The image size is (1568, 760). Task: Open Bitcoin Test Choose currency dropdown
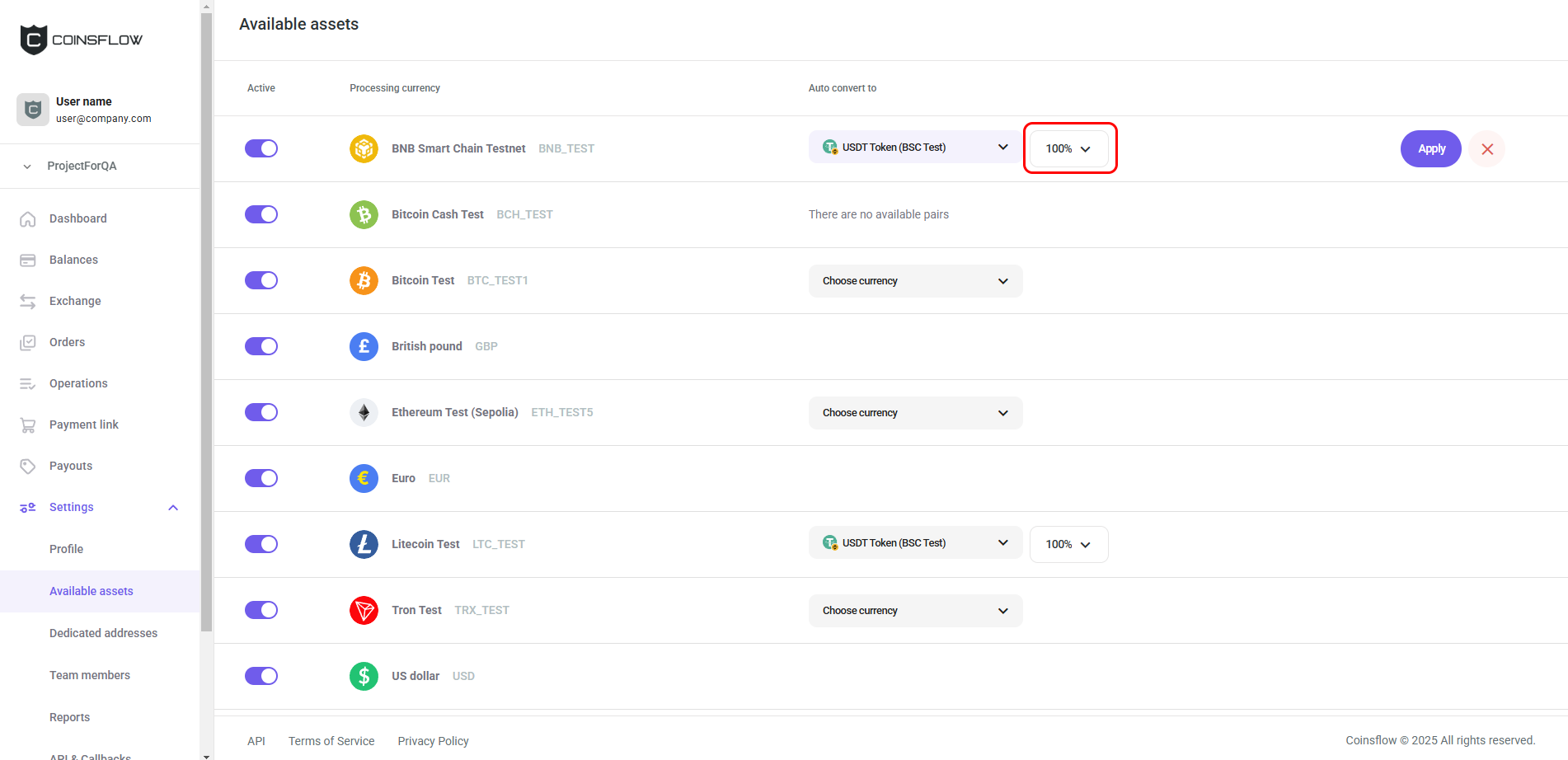tap(915, 281)
